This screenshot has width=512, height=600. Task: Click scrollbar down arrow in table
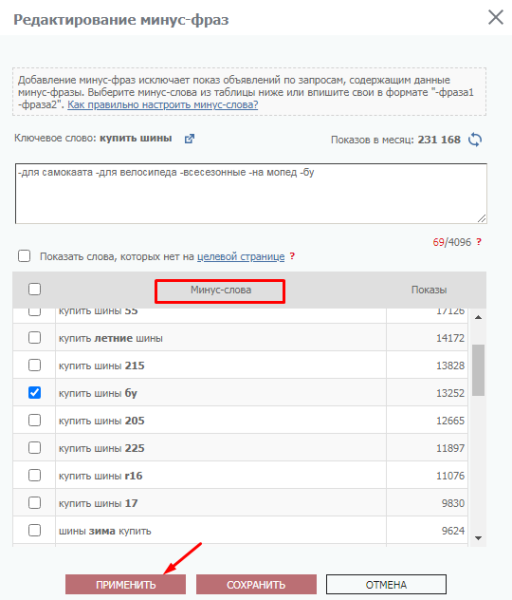point(478,538)
